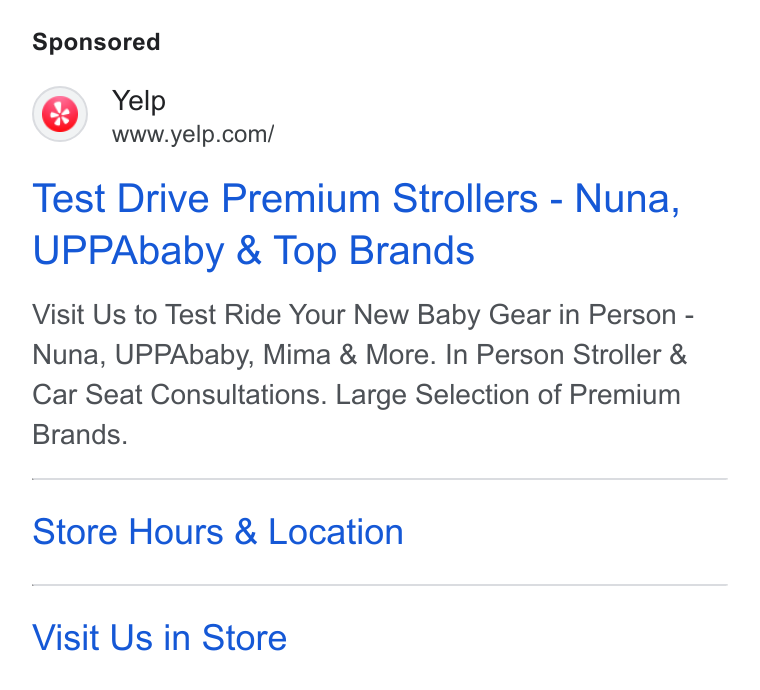The width and height of the screenshot is (760, 690).
Task: Click 'UPPAbaby & Top Brands' headline line
Action: tap(253, 251)
